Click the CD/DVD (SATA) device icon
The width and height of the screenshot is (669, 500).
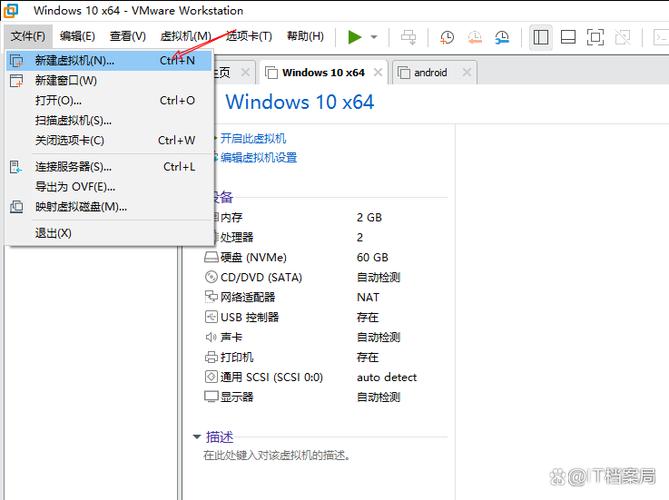[211, 277]
